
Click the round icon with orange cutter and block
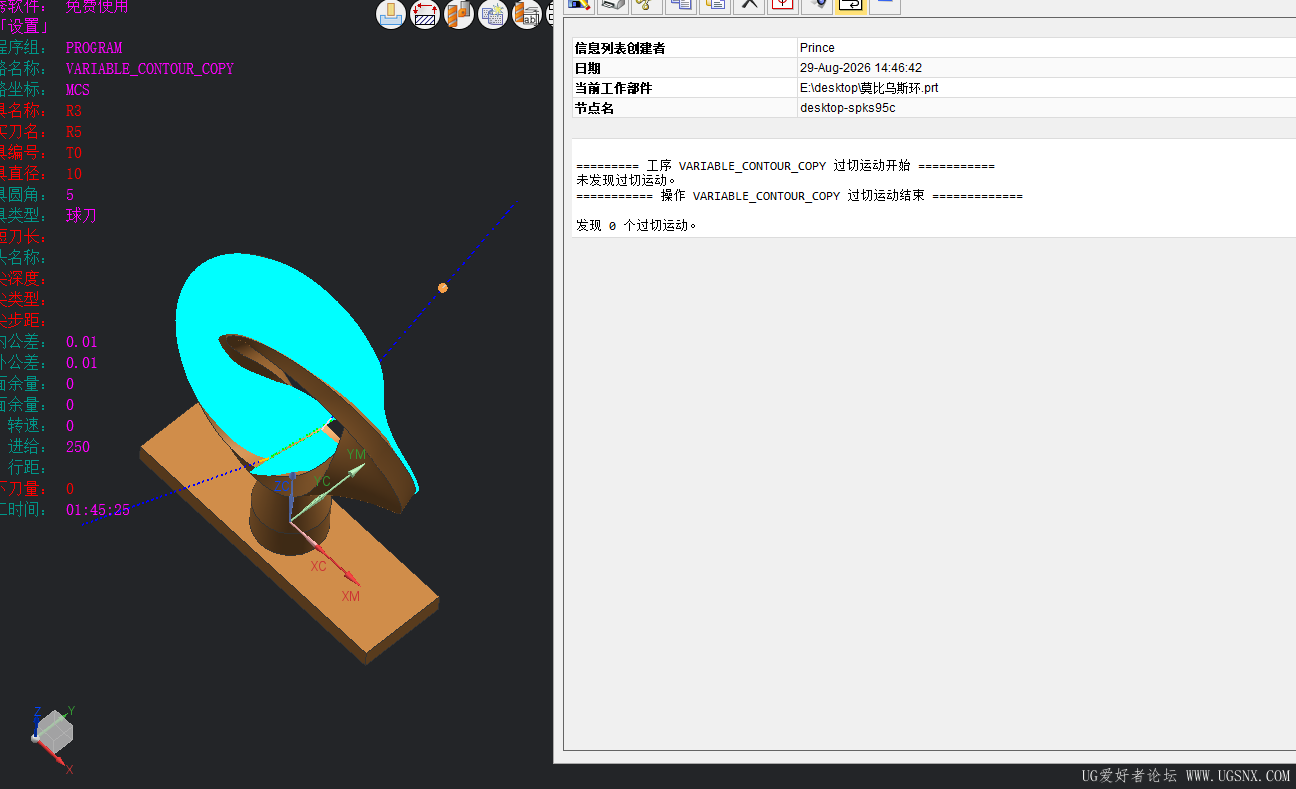[459, 14]
